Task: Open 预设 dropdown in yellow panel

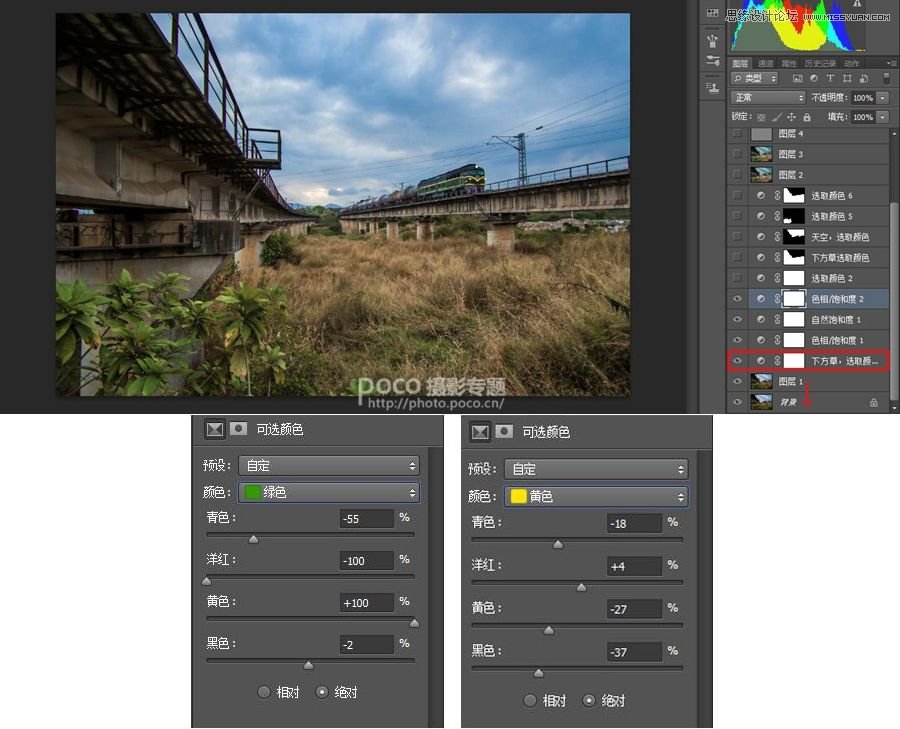Action: coord(596,470)
